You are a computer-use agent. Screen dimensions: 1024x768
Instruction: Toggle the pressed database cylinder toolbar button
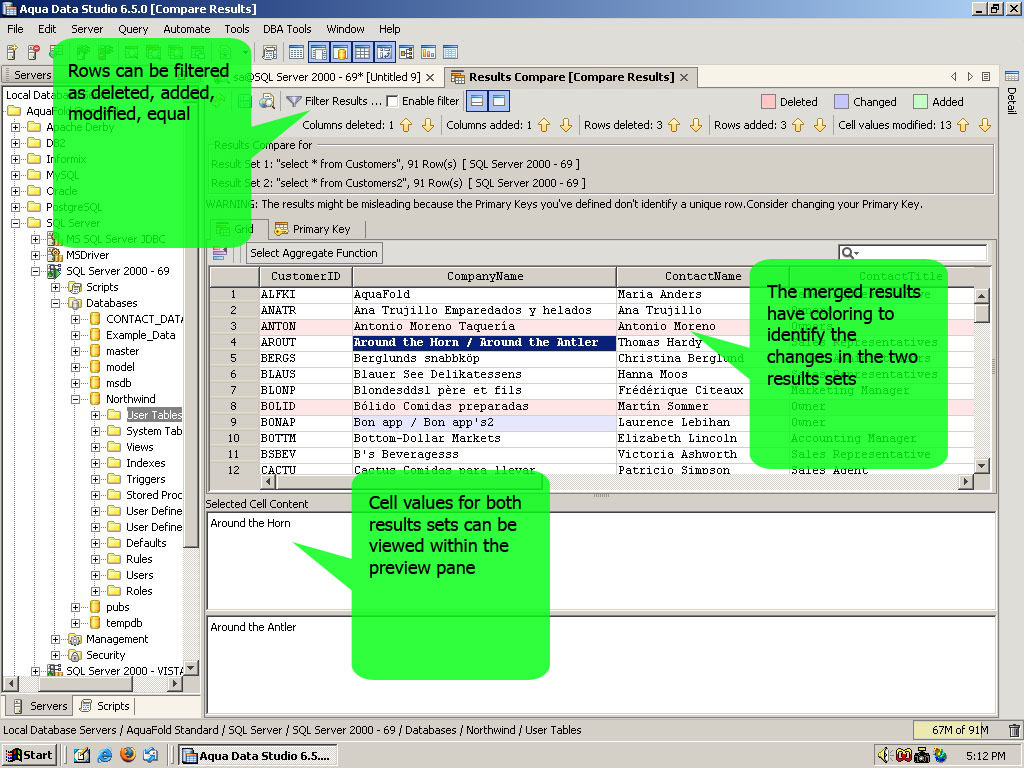(x=340, y=52)
